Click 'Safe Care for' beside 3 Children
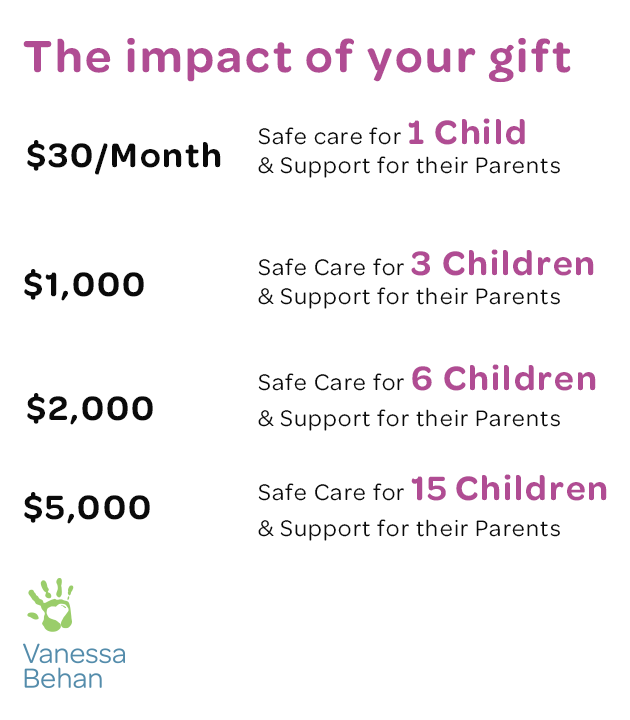Viewport: 630px width, 720px height. click(331, 267)
